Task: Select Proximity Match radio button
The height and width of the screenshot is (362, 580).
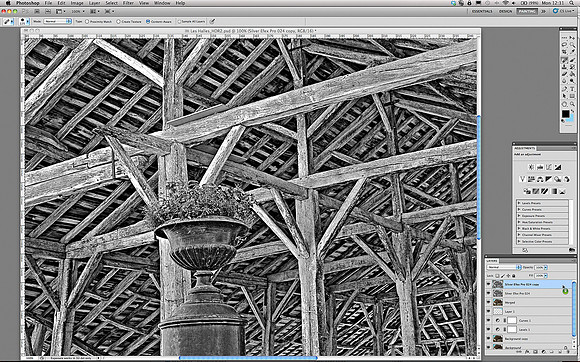Action: 87,22
